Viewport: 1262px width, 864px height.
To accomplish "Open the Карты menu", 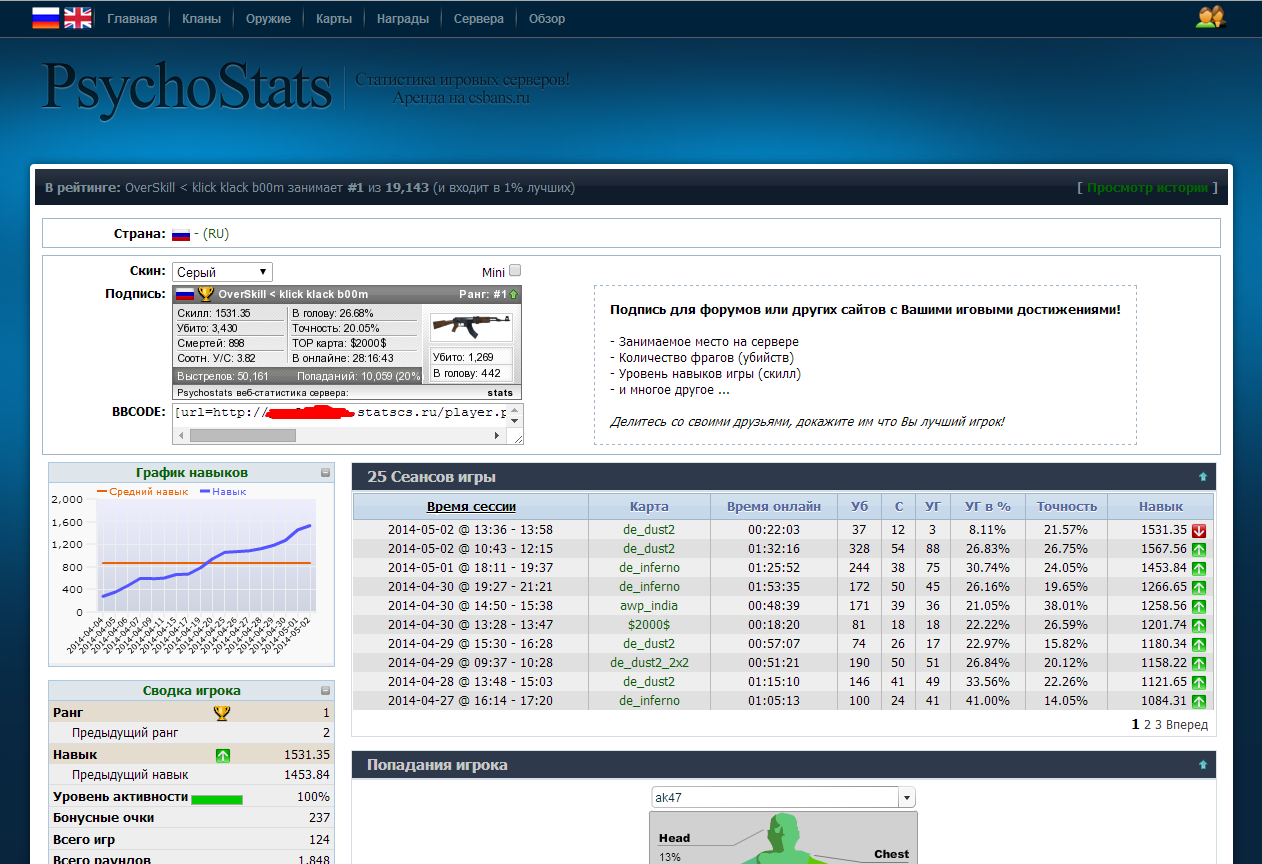I will click(333, 18).
